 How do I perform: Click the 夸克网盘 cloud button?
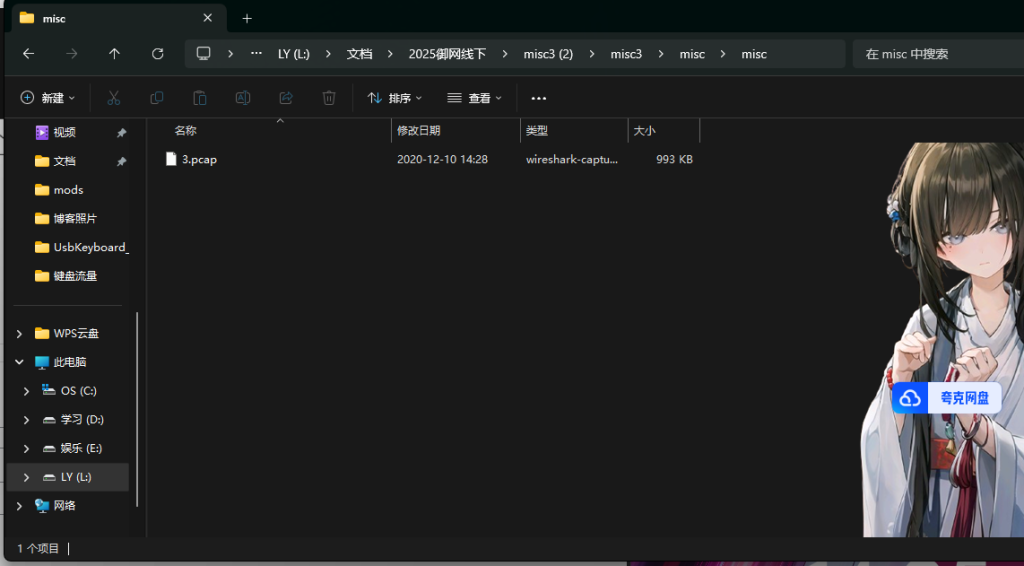coord(946,398)
